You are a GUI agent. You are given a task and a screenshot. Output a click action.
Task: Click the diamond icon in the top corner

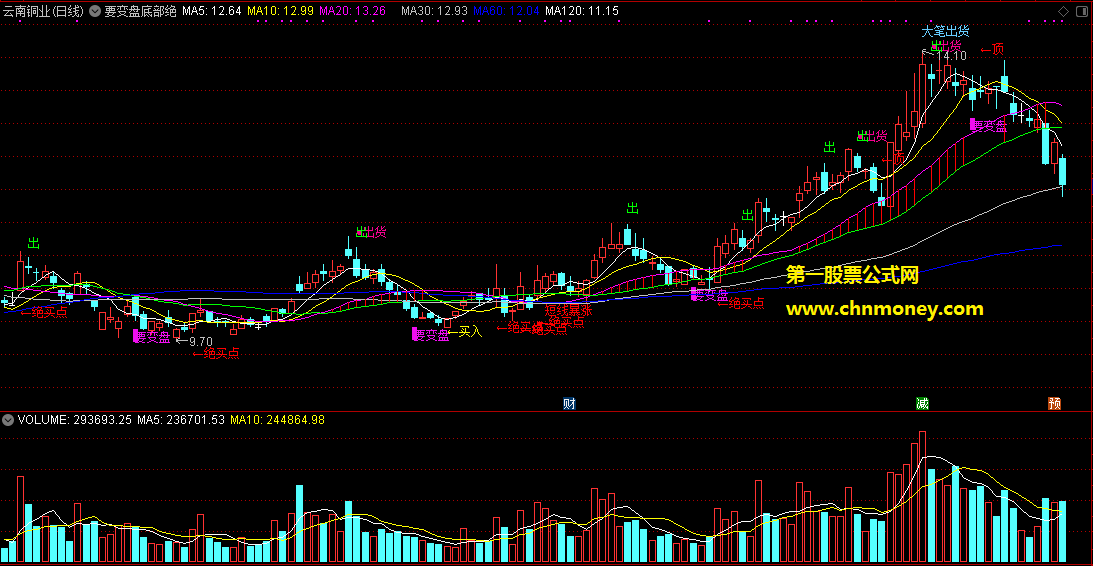[x=1064, y=11]
